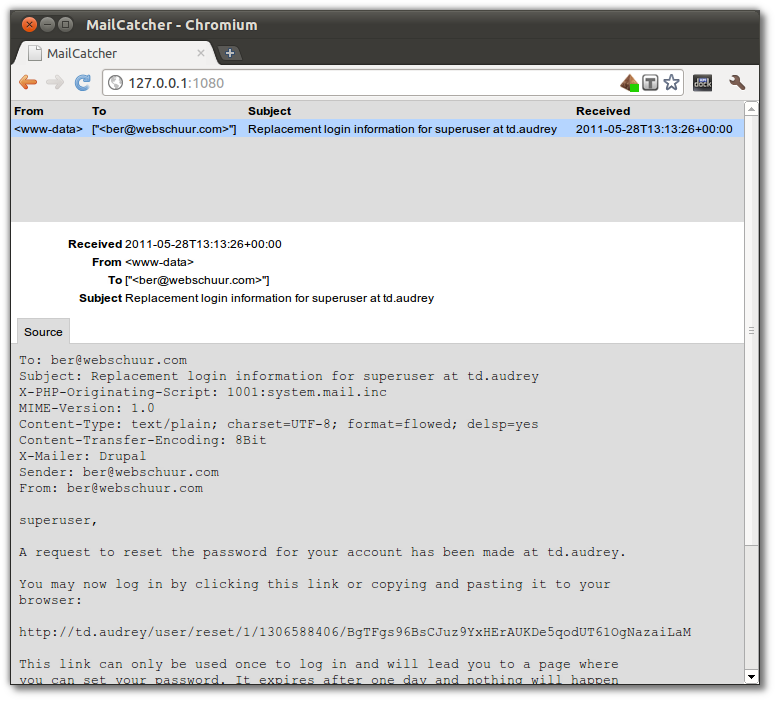
Task: Click the Received column header
Action: 603,111
